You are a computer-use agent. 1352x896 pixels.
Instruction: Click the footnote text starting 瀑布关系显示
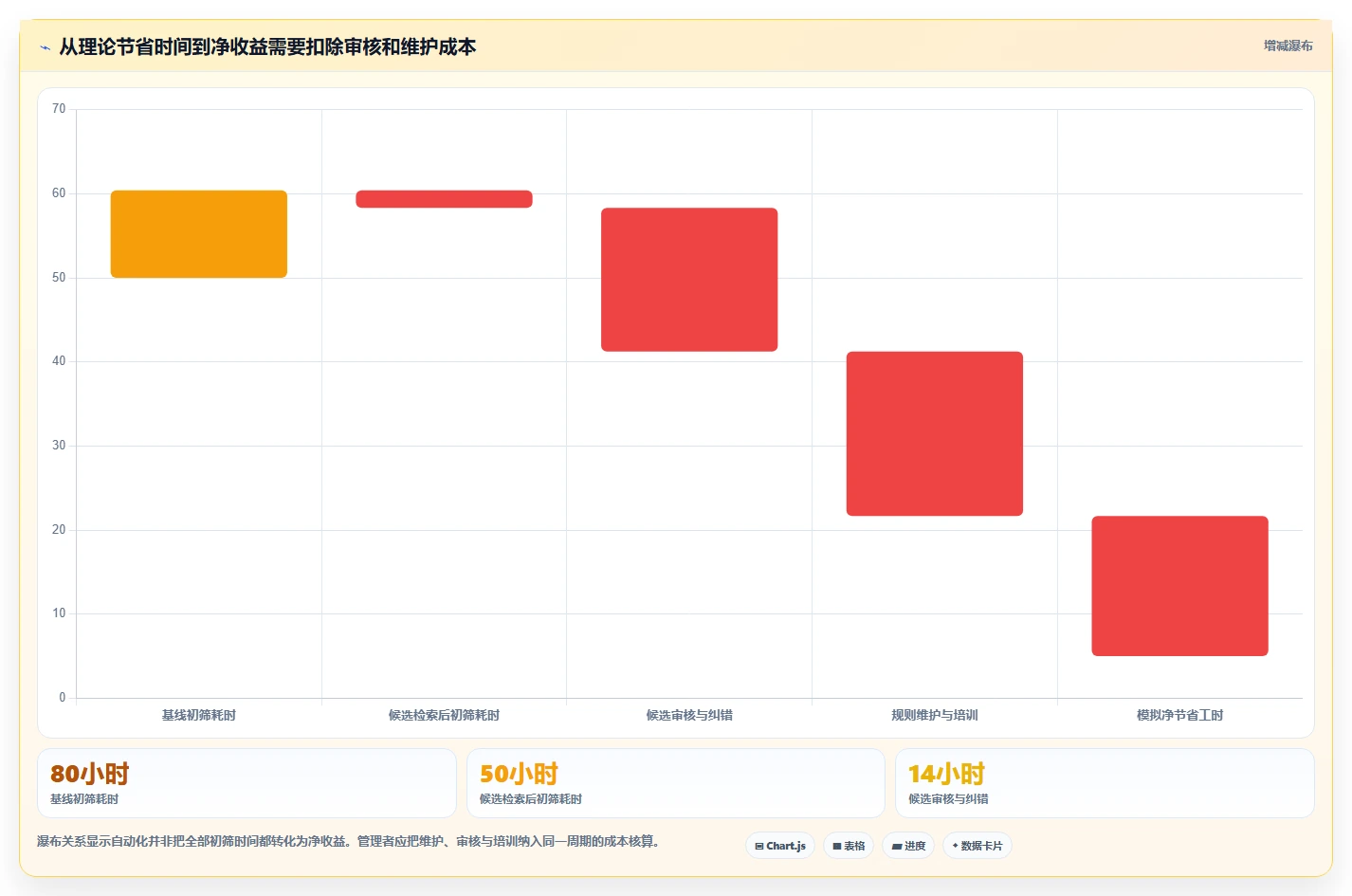(x=348, y=841)
